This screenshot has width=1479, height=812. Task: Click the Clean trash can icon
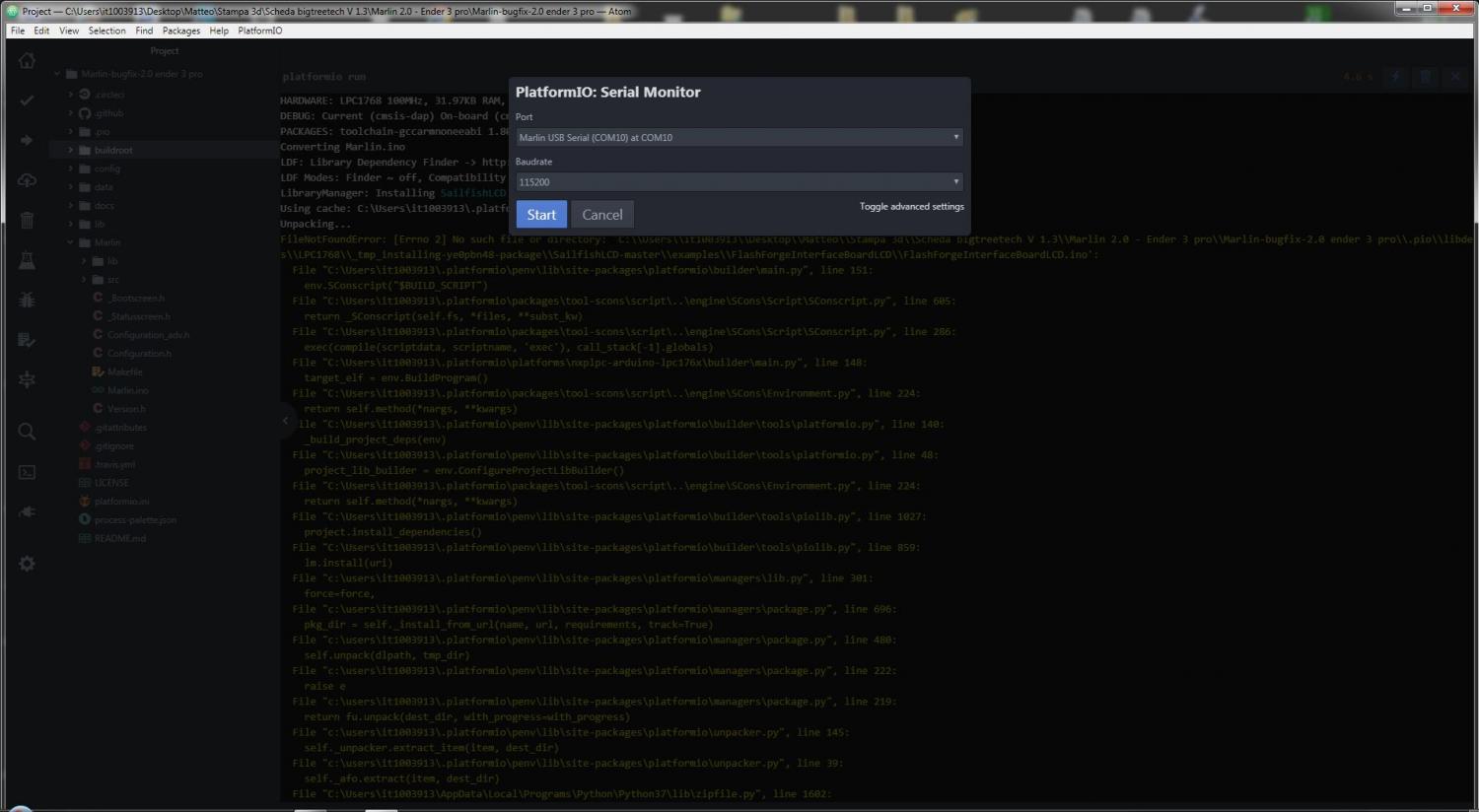[27, 221]
